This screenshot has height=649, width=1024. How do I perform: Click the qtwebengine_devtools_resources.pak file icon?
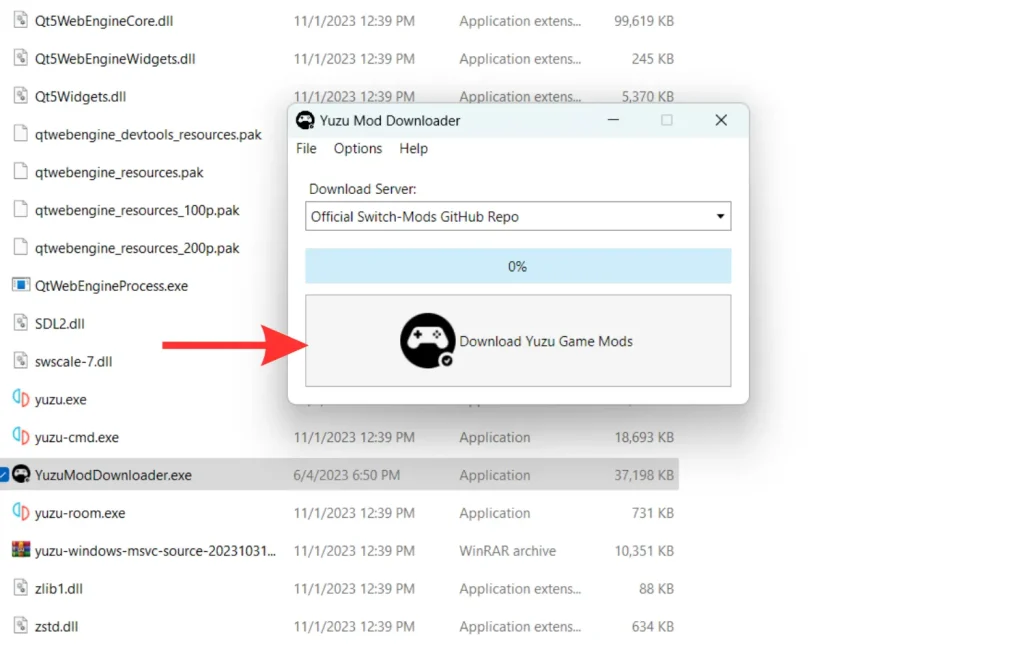[21, 134]
